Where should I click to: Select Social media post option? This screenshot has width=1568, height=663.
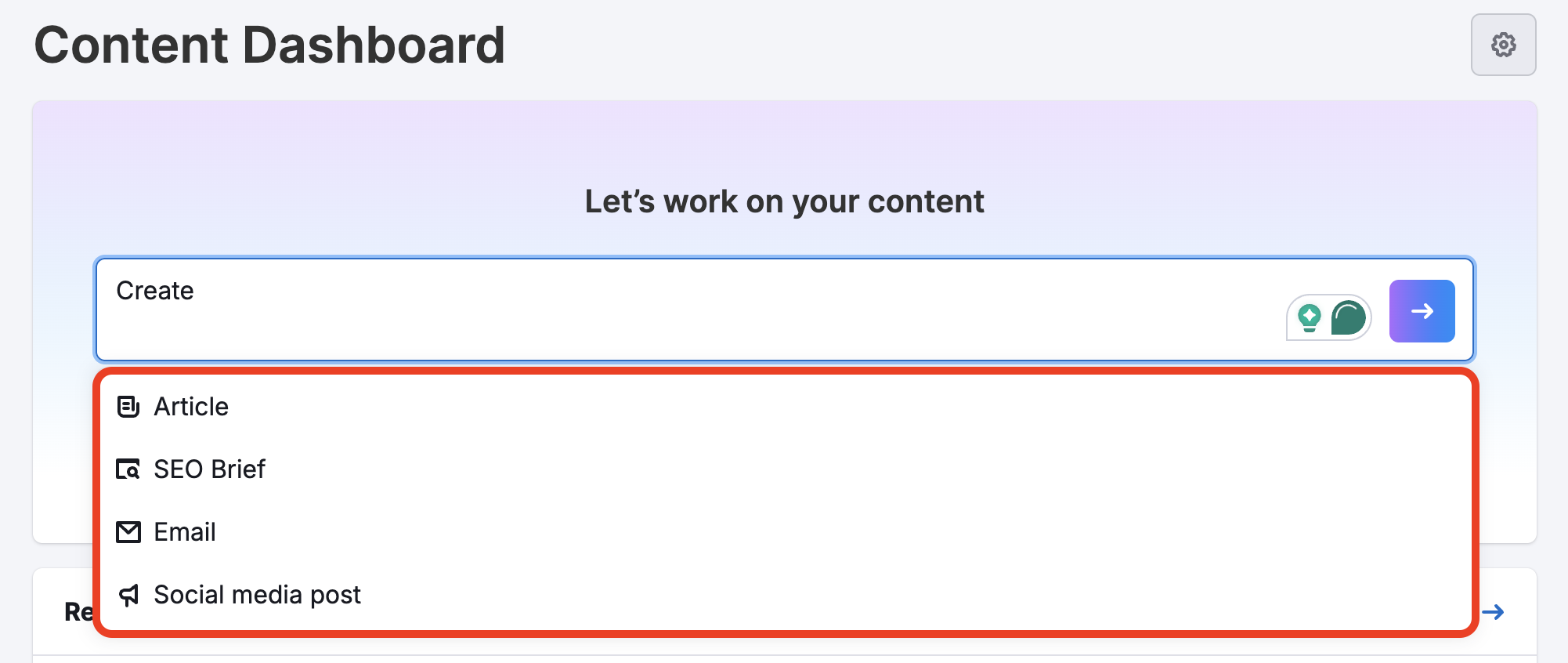click(257, 594)
